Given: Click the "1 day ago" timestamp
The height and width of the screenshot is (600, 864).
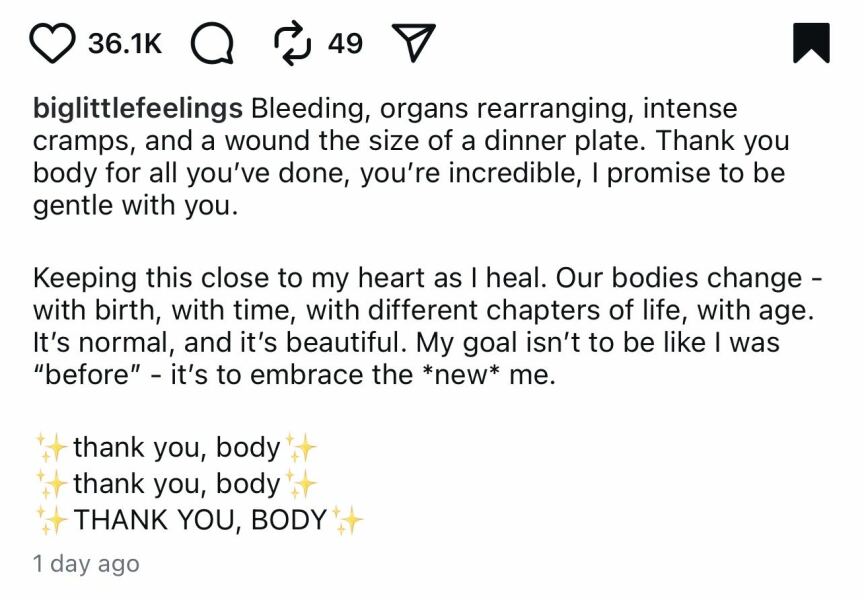Looking at the screenshot, I should pos(86,564).
